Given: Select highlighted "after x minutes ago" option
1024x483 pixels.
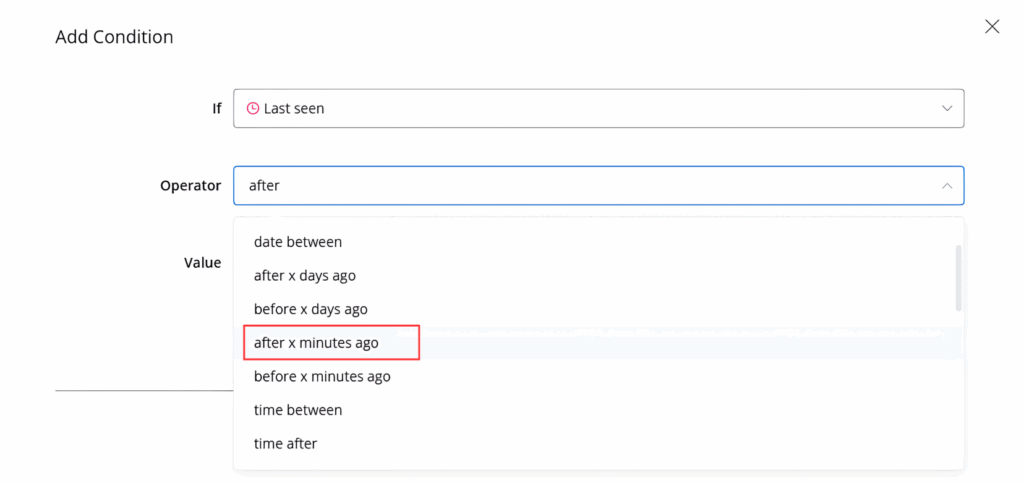Looking at the screenshot, I should point(316,343).
